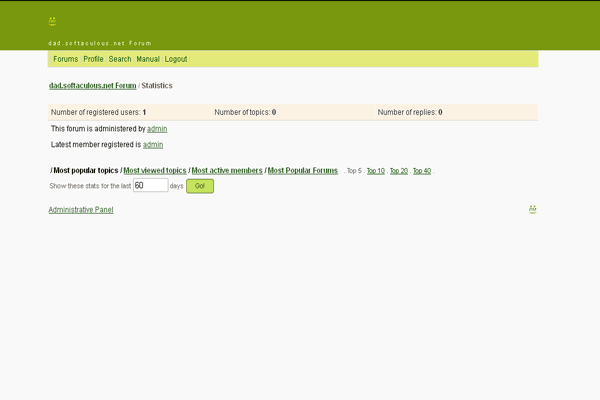The image size is (600, 400).
Task: Select Most popular topics view
Action: pos(86,171)
